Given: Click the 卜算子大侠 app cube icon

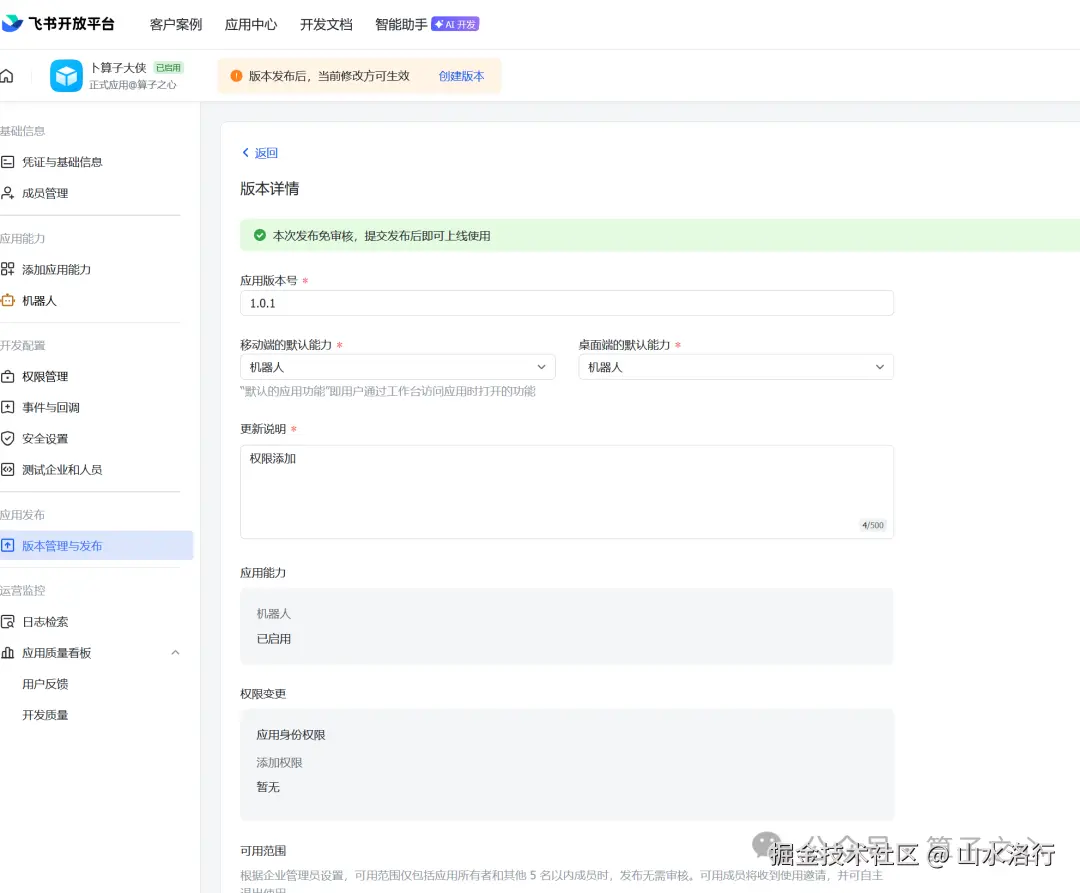Looking at the screenshot, I should (x=66, y=76).
